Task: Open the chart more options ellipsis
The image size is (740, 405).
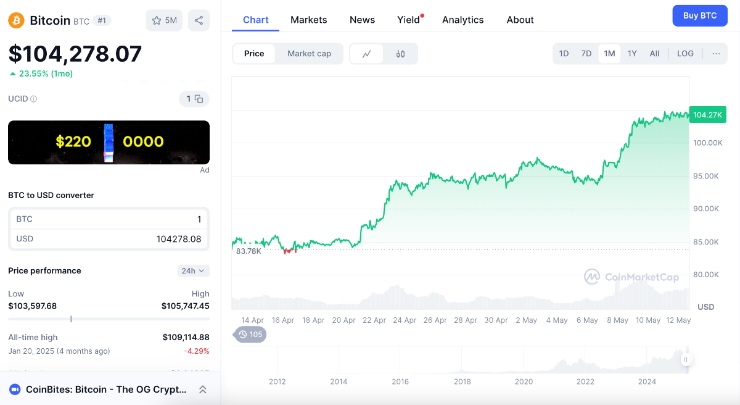Action: point(716,54)
